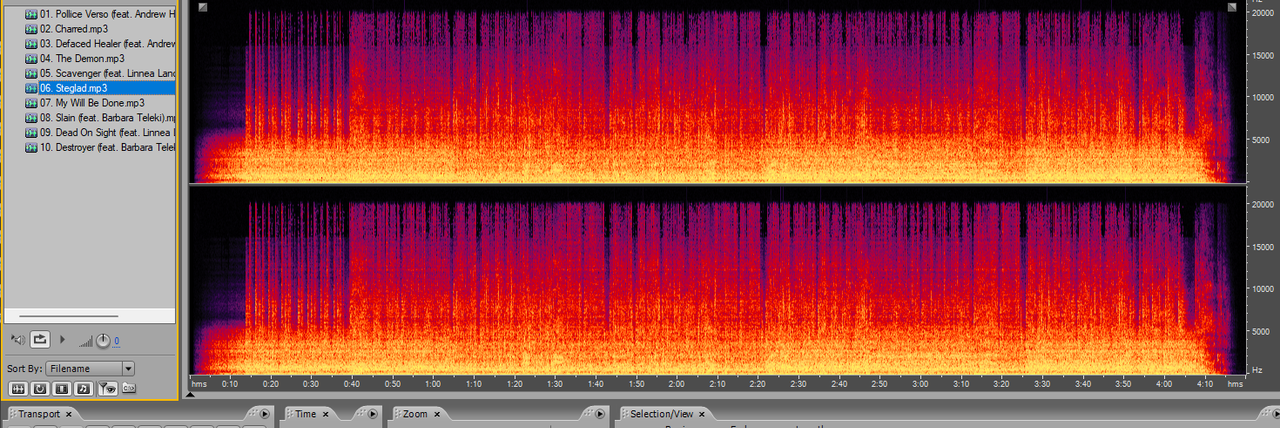The width and height of the screenshot is (1280, 428).
Task: Select 09. Dead On Sight file
Action: (x=107, y=132)
